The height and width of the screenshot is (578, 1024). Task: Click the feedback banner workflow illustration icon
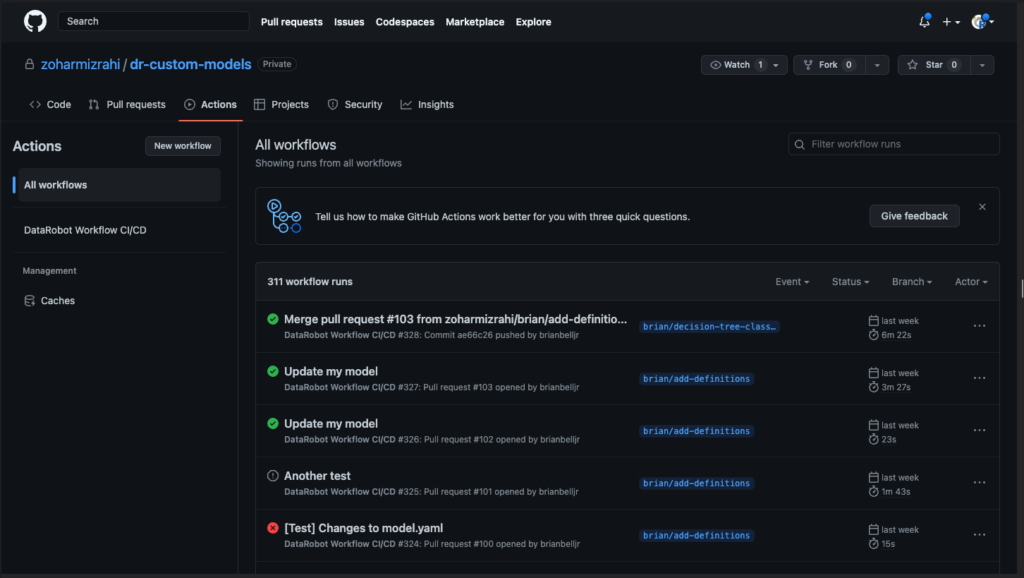tap(284, 216)
